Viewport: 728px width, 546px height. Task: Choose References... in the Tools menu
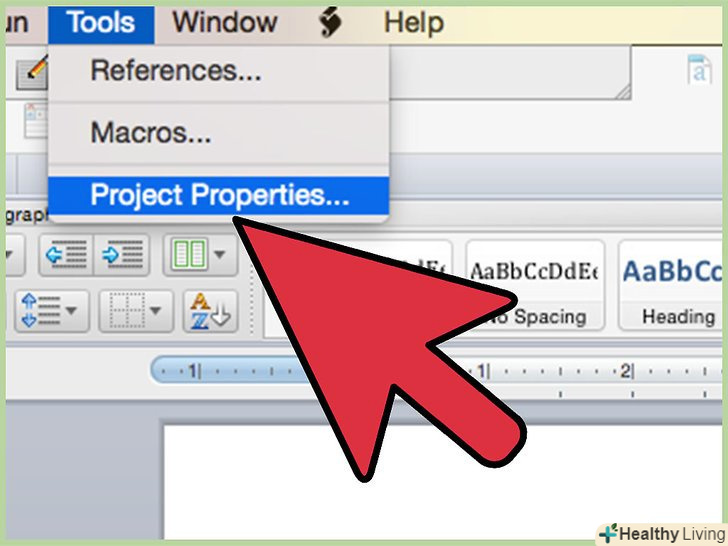click(x=219, y=71)
